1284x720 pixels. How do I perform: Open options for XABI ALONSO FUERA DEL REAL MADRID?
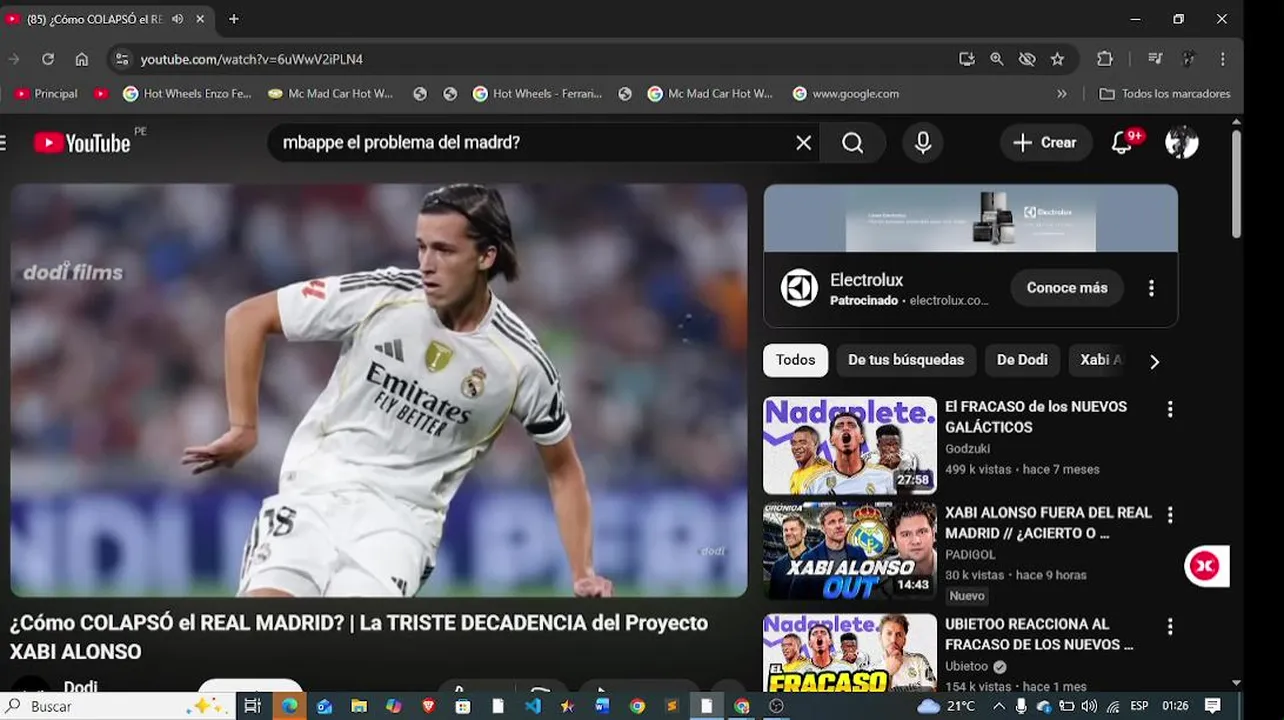[1170, 515]
